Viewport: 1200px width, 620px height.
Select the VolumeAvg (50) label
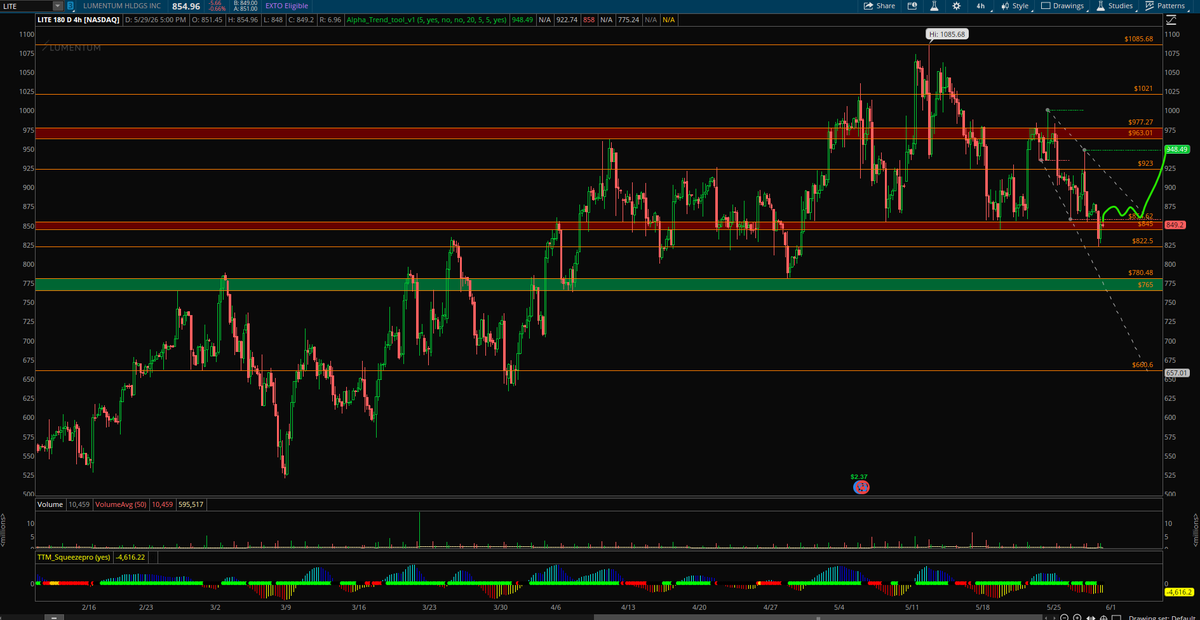[x=123, y=505]
